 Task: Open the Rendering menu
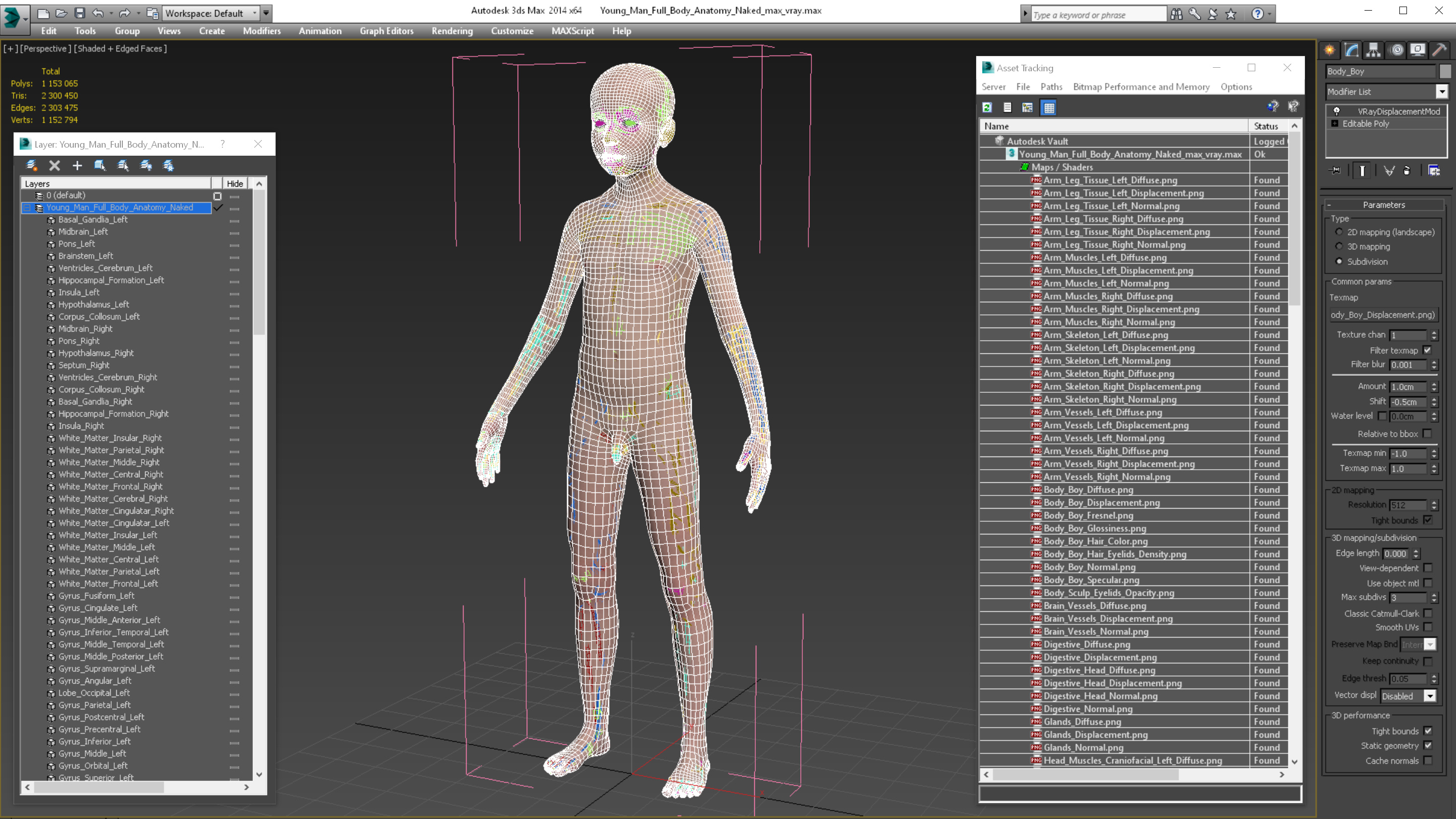pos(451,31)
